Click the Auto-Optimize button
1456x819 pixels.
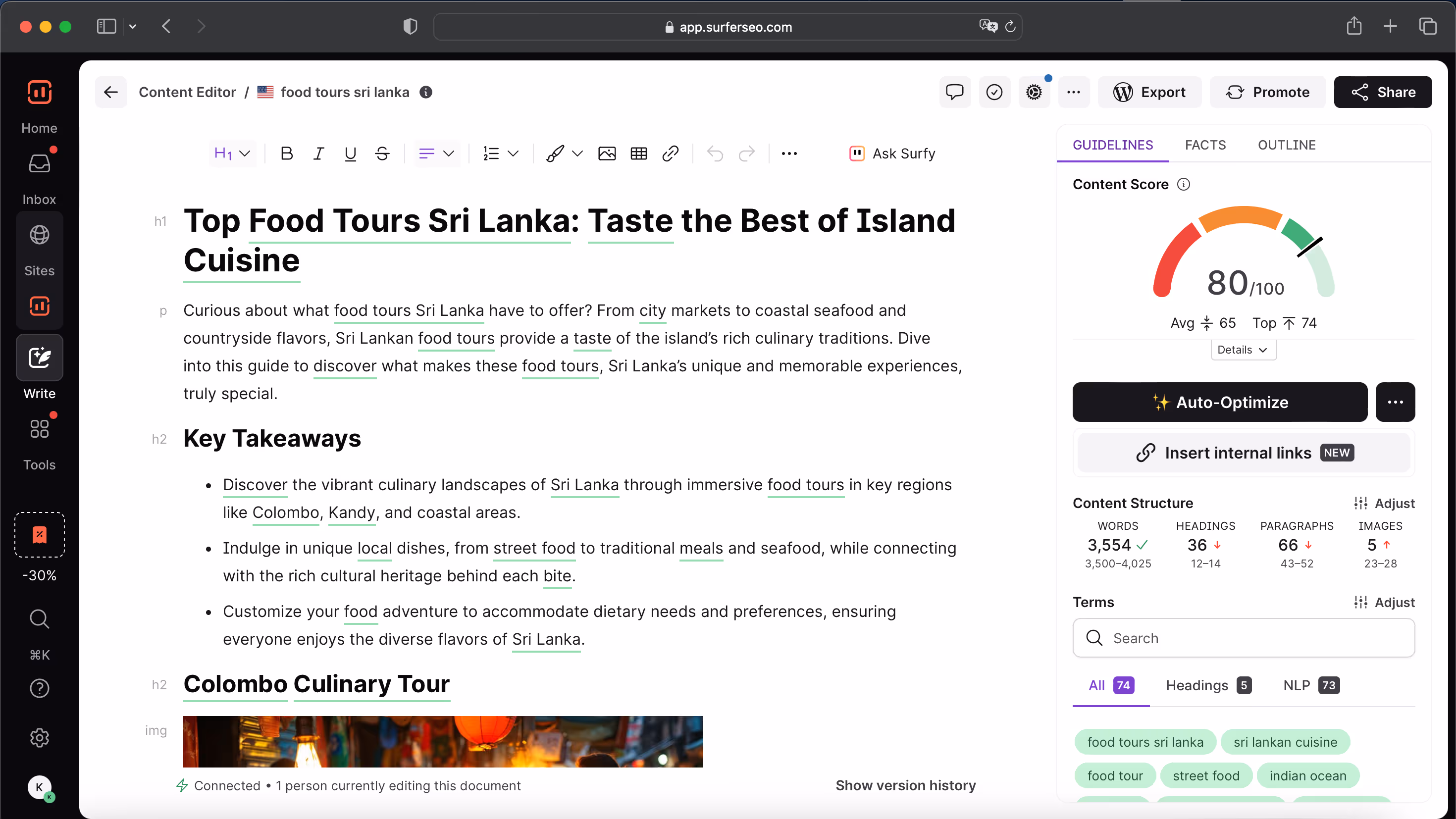(1220, 403)
